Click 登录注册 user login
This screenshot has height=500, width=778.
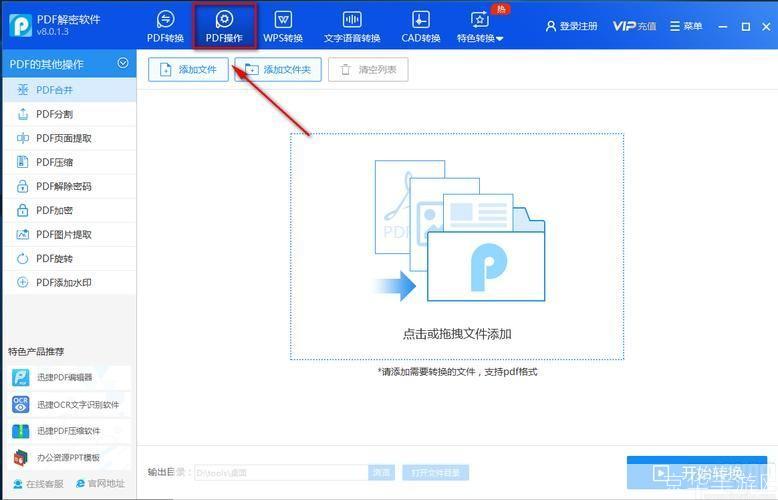(x=572, y=26)
